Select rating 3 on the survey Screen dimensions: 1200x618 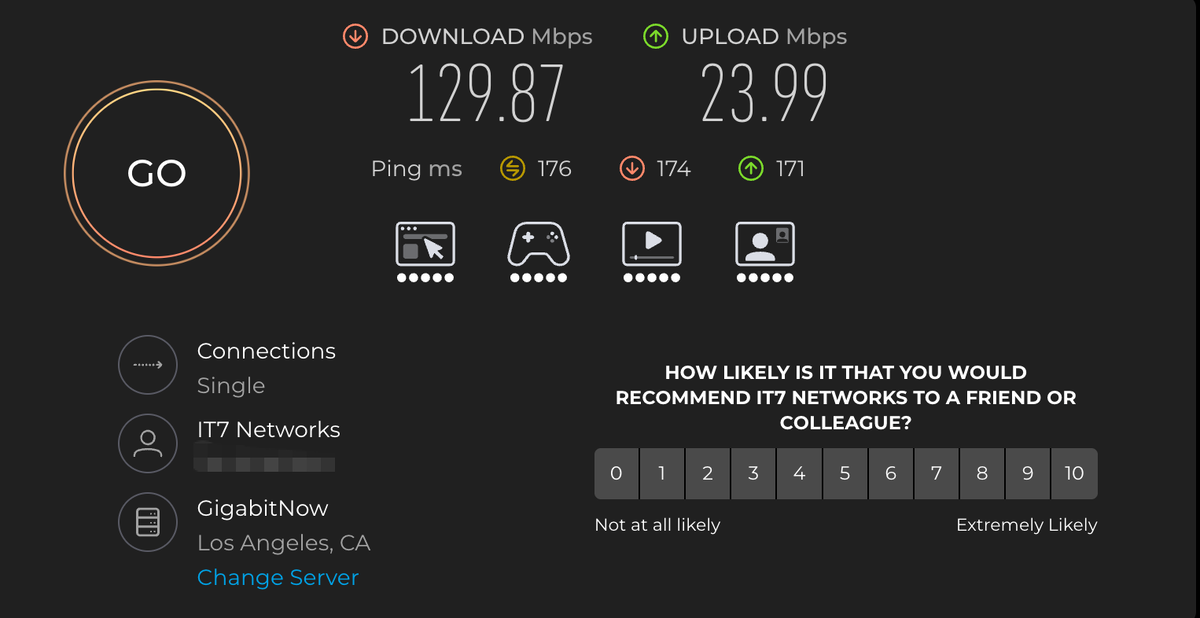[x=753, y=473]
